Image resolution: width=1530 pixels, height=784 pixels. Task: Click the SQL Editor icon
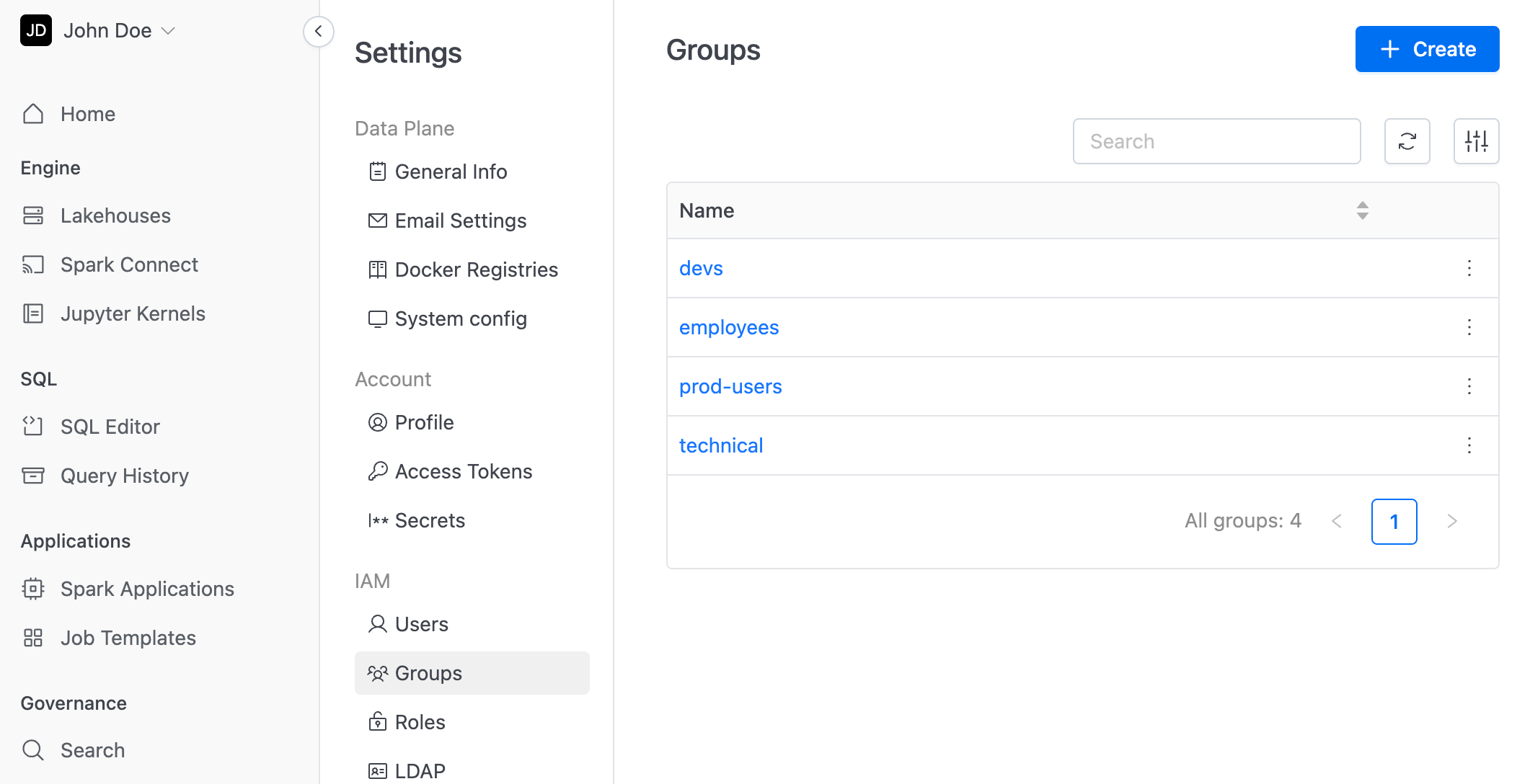click(x=33, y=427)
